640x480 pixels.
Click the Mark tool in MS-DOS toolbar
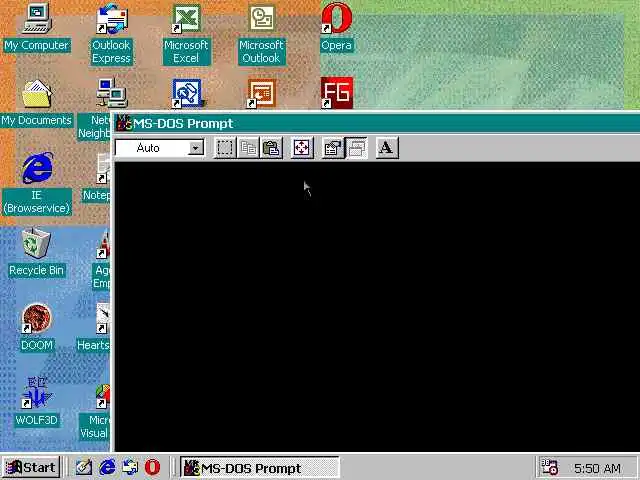225,148
